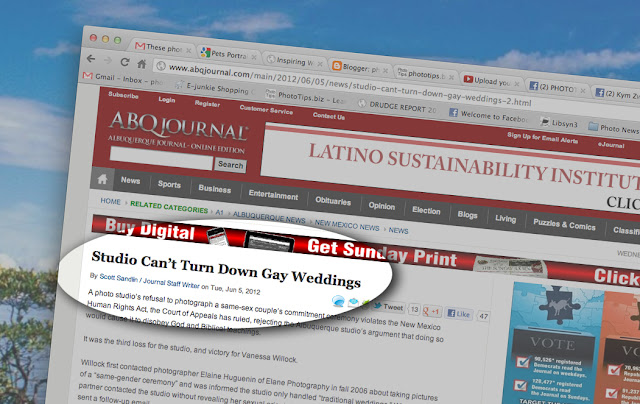Click the browser address bar URL

pos(350,85)
